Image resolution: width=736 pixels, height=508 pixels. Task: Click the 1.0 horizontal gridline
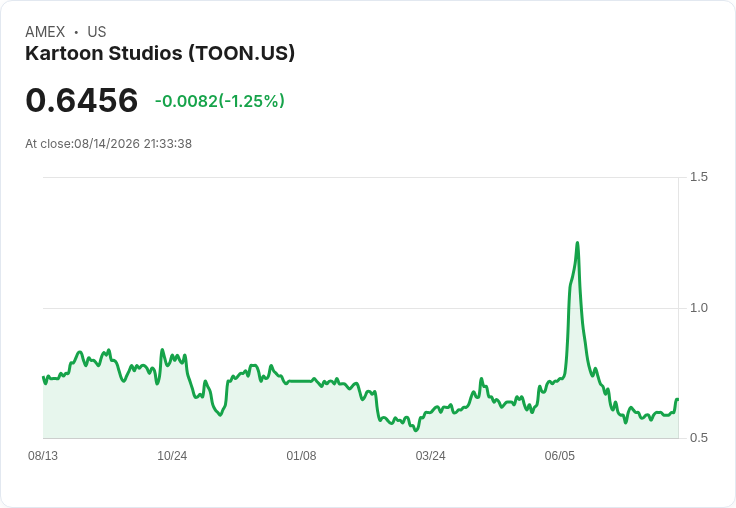pos(360,308)
